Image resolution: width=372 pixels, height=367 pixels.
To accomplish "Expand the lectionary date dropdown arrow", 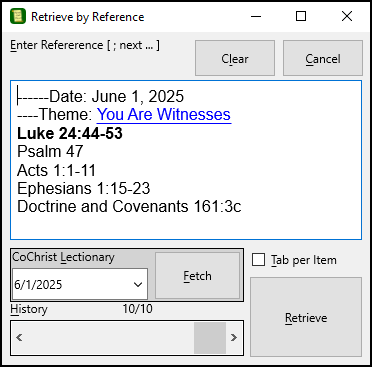I will [x=138, y=285].
